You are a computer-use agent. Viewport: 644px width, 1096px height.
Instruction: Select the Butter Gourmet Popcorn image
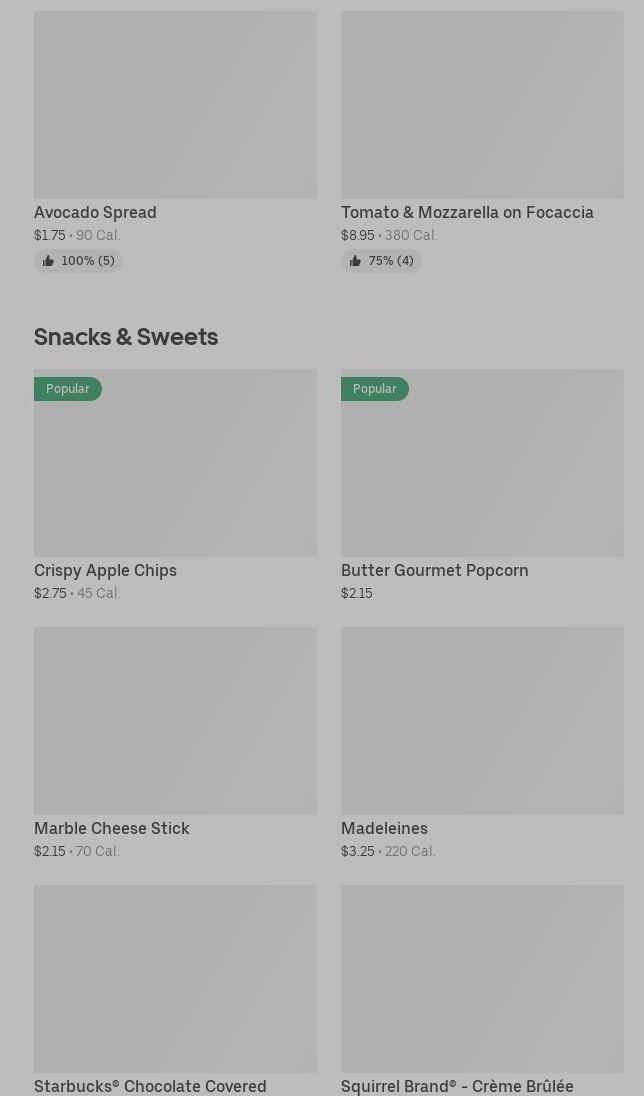(482, 470)
